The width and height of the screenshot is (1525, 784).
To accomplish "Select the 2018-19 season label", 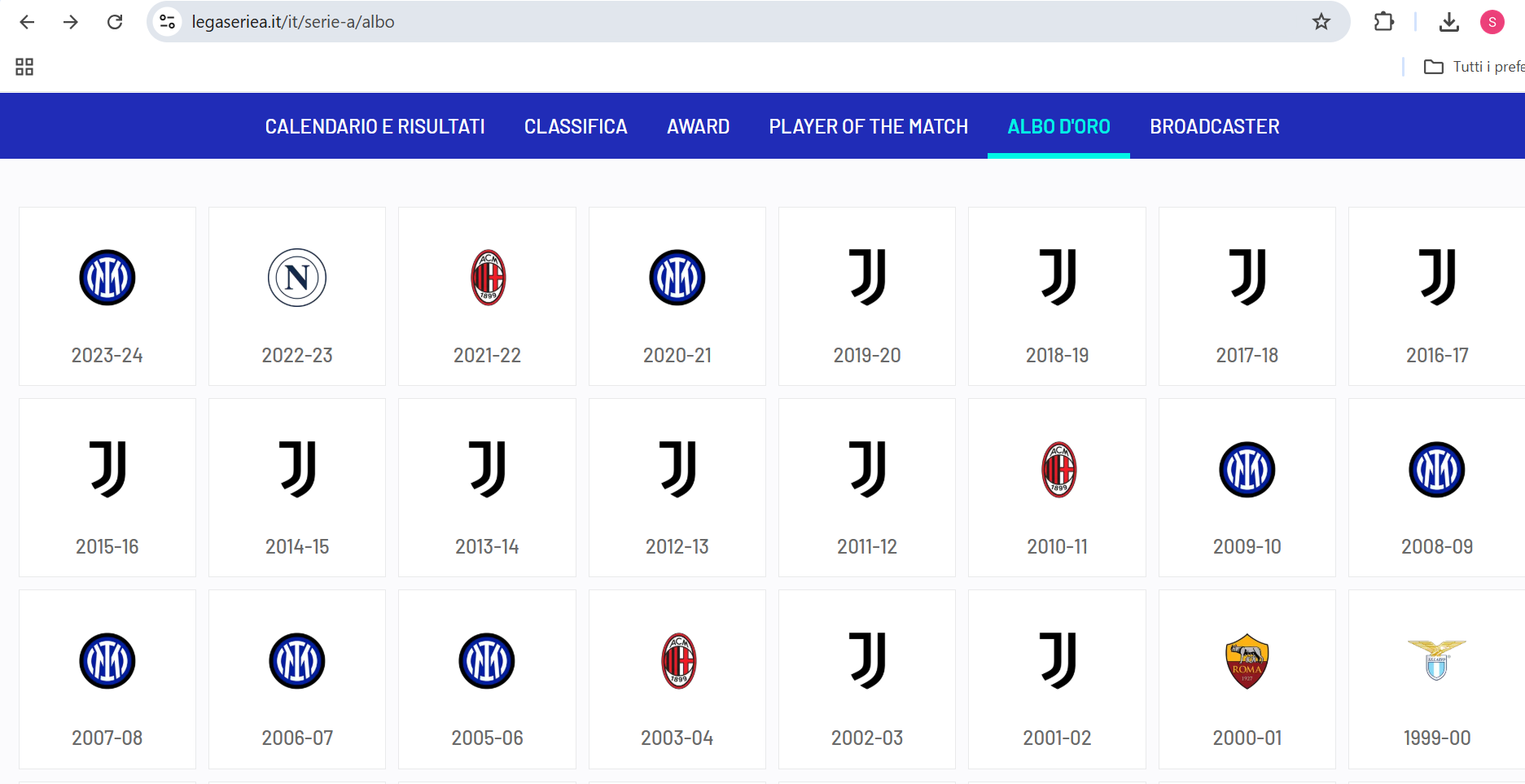I will (1058, 355).
